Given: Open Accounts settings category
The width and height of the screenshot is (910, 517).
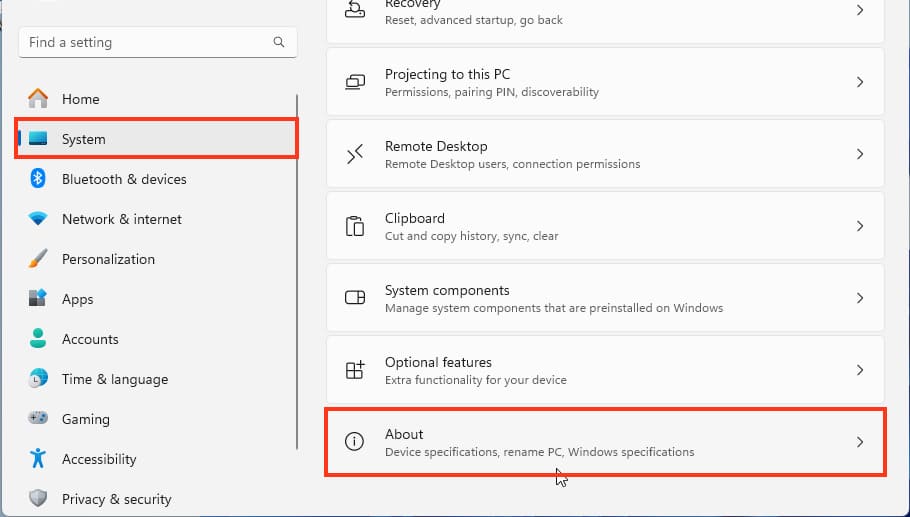Looking at the screenshot, I should point(90,339).
